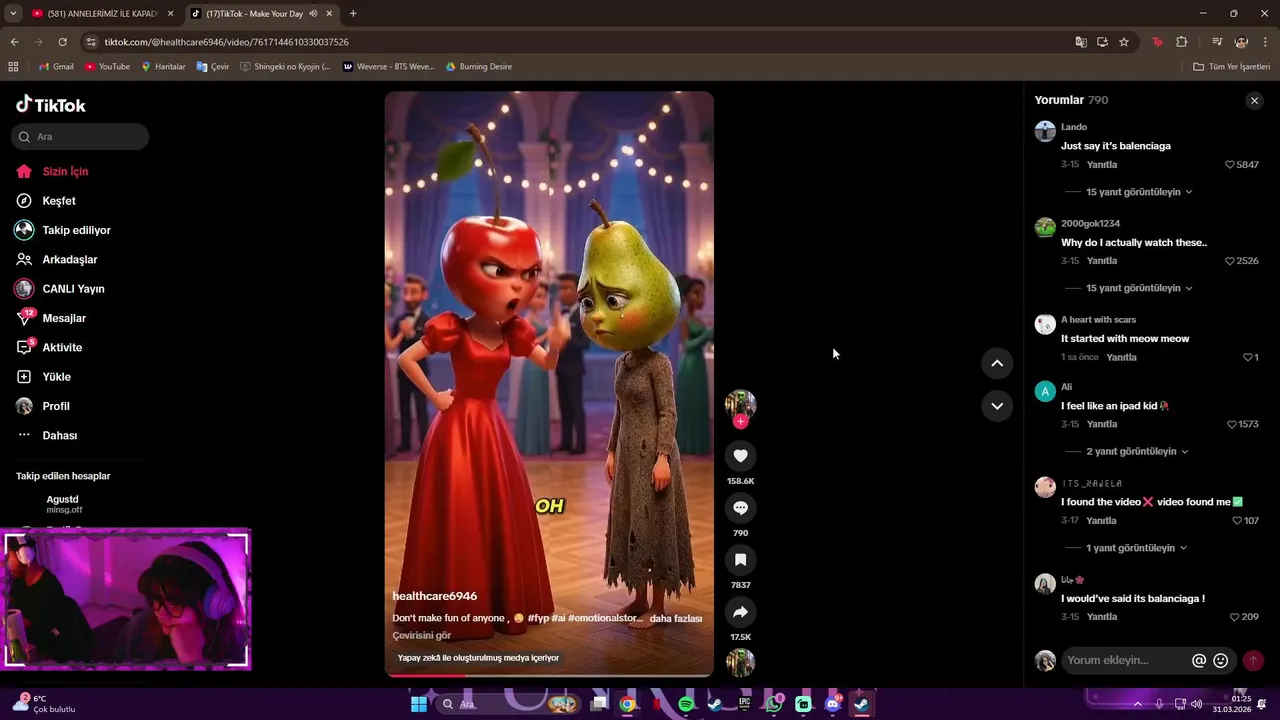The height and width of the screenshot is (720, 1280).
Task: Reply to 'It started with meow meow' comment
Action: pos(1121,357)
